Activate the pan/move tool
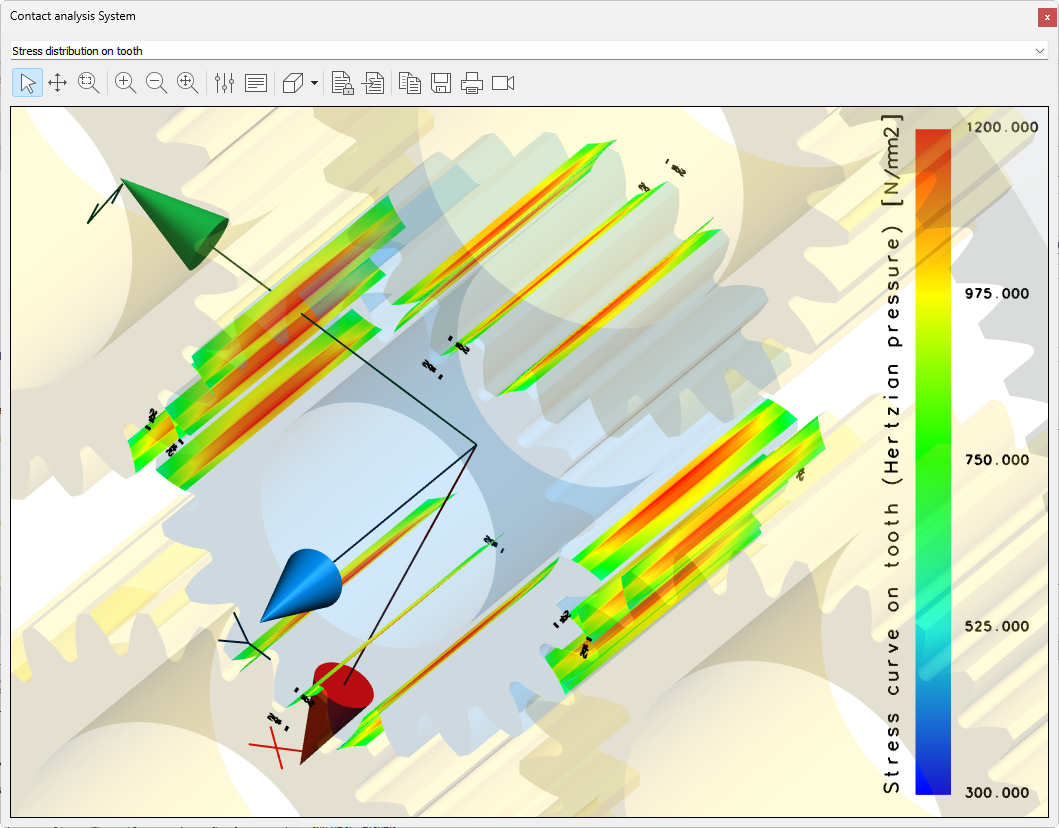The image size is (1059, 828). click(x=58, y=83)
